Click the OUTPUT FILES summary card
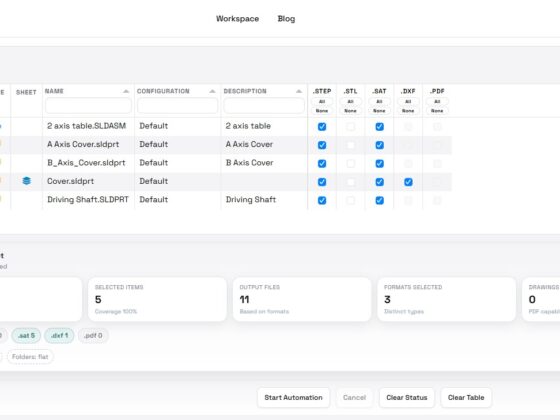The height and width of the screenshot is (420, 560). pyautogui.click(x=302, y=299)
